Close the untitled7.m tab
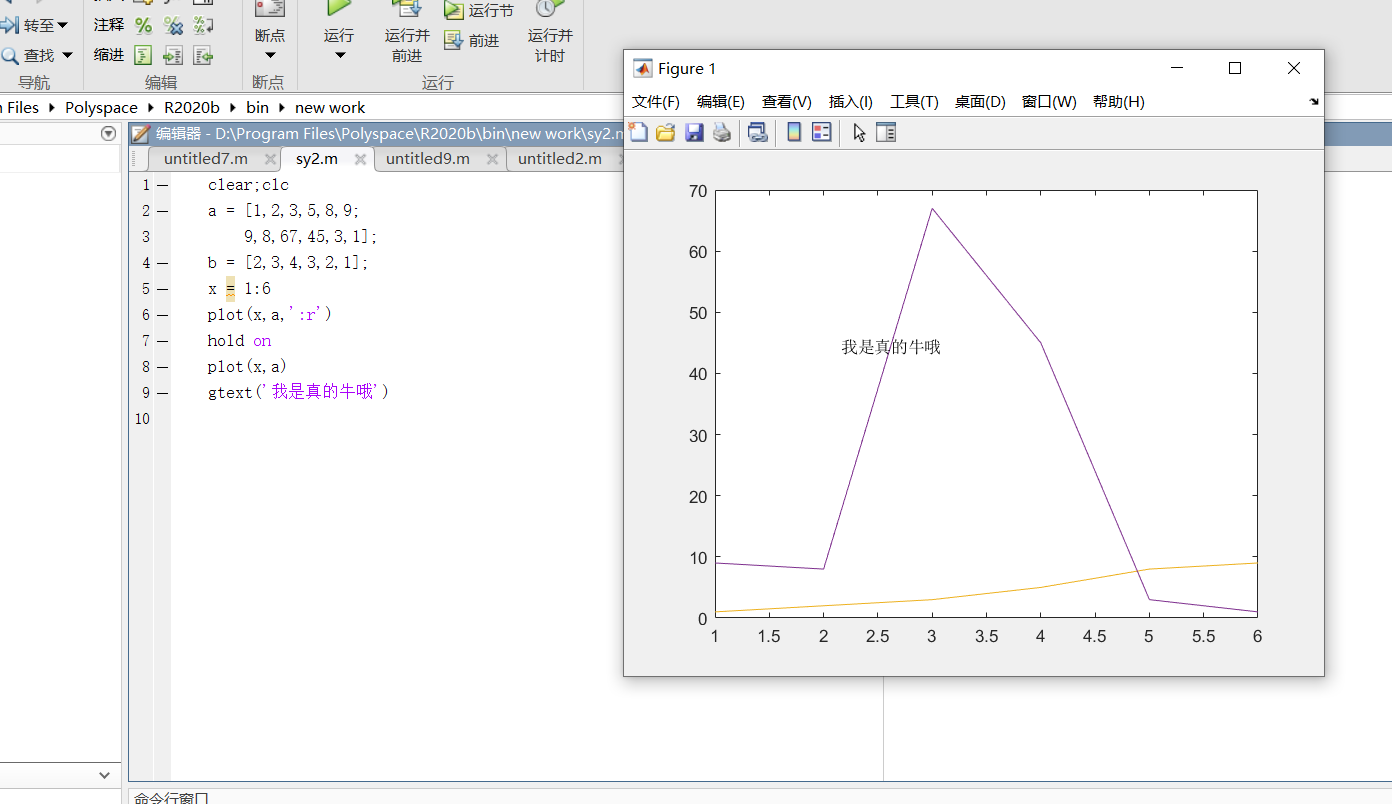 (270, 159)
